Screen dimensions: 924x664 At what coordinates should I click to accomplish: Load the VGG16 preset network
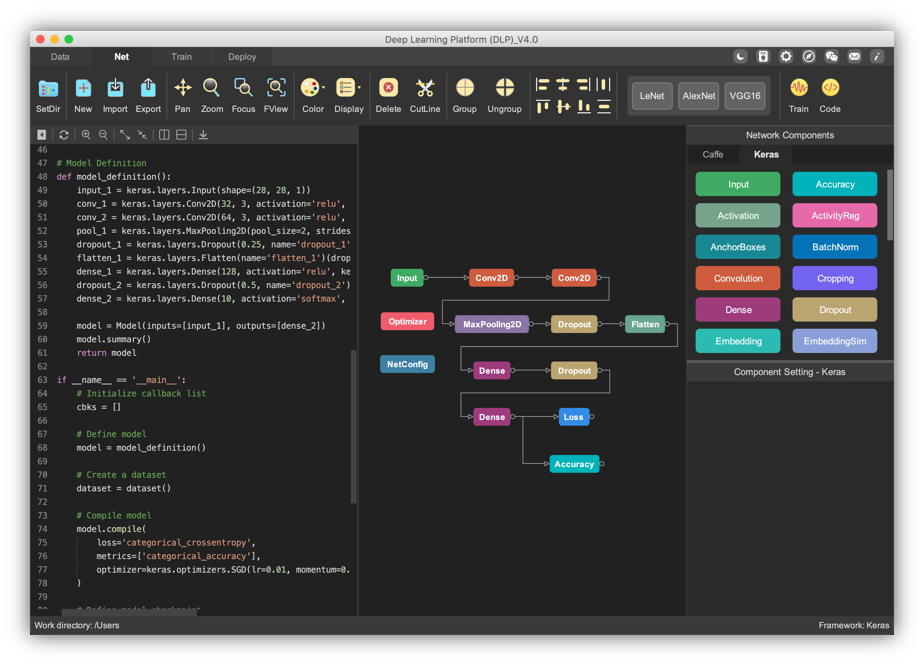745,96
